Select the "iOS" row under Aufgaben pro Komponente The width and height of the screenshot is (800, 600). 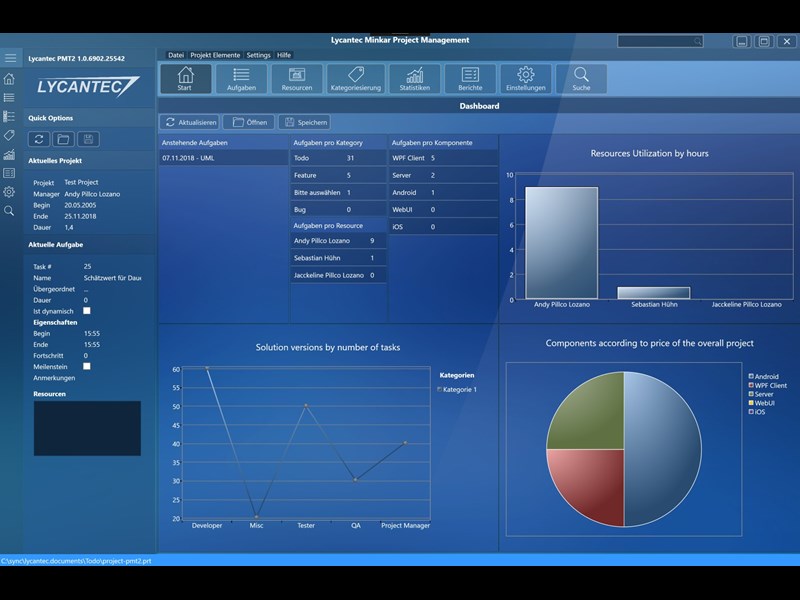(443, 227)
